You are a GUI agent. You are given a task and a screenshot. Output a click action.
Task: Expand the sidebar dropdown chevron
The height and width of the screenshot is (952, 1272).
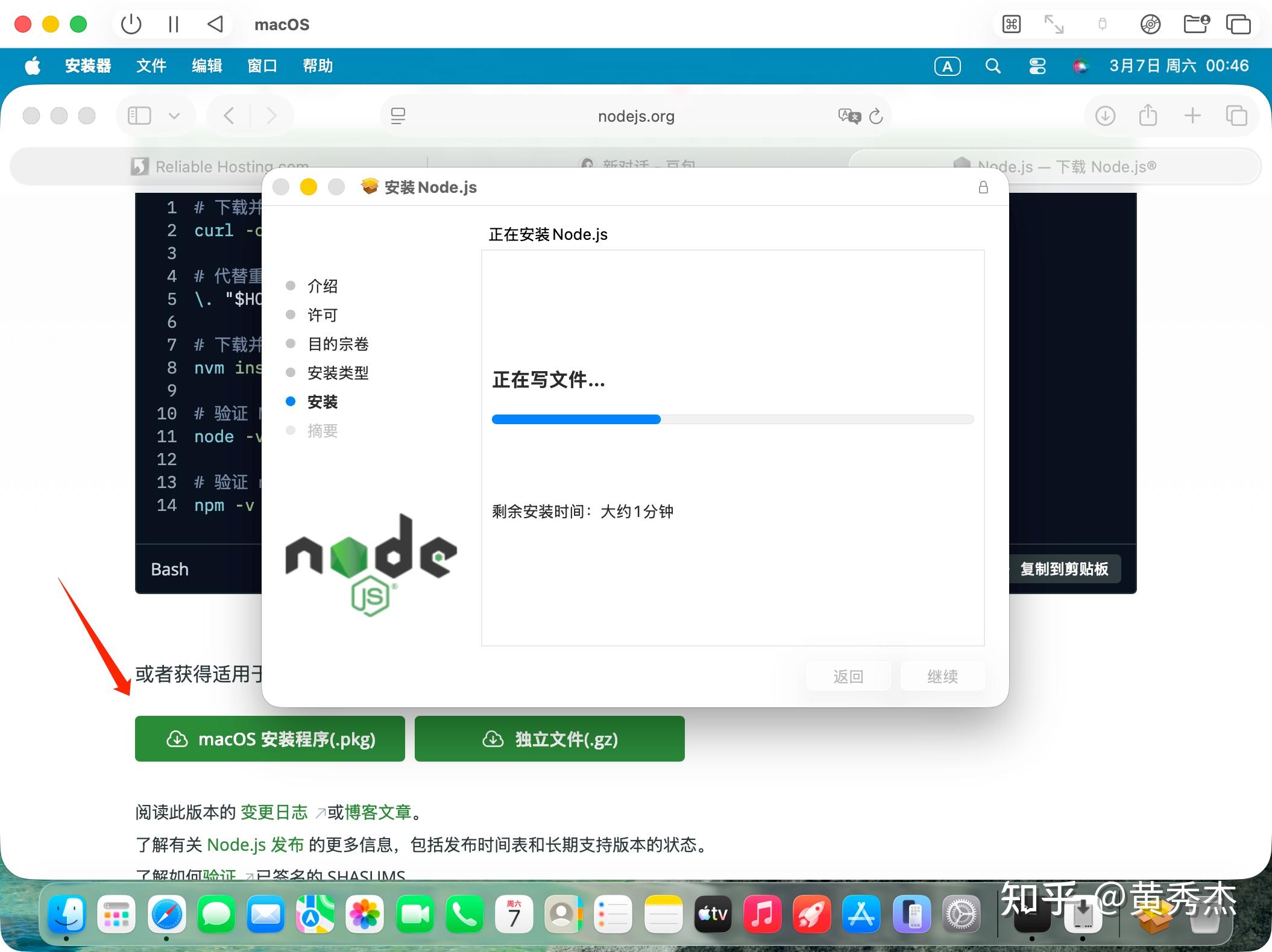[174, 116]
